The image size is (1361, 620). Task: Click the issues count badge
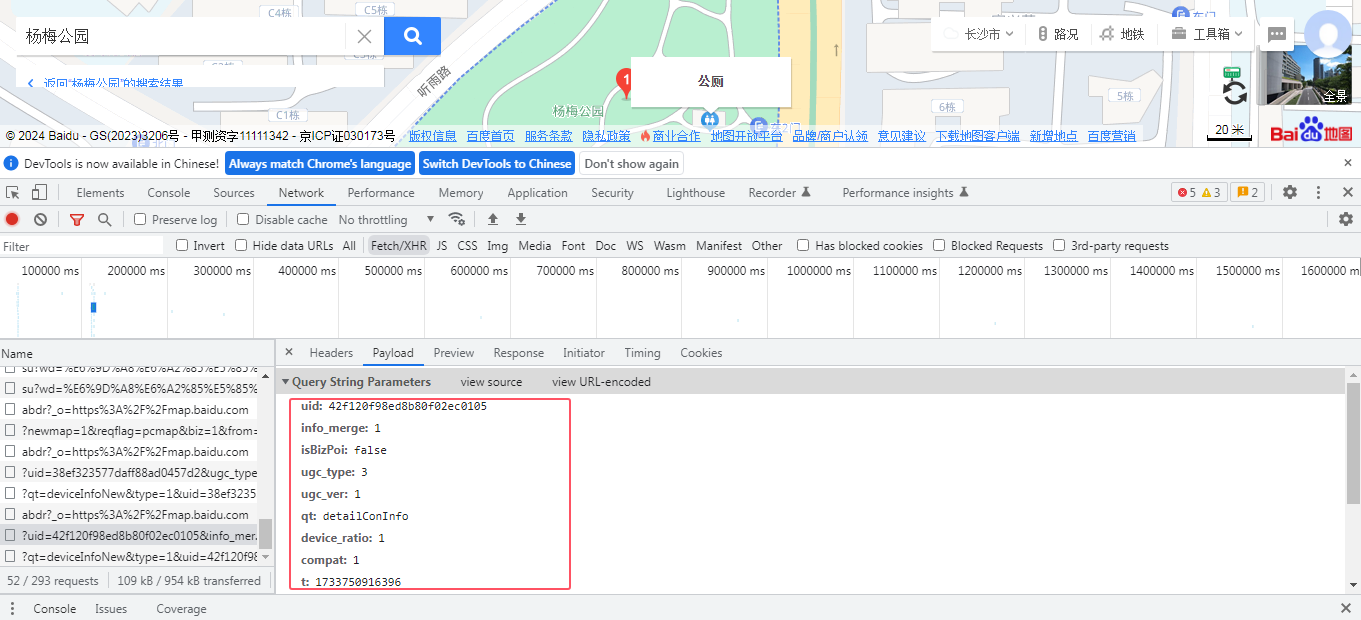(x=1246, y=193)
